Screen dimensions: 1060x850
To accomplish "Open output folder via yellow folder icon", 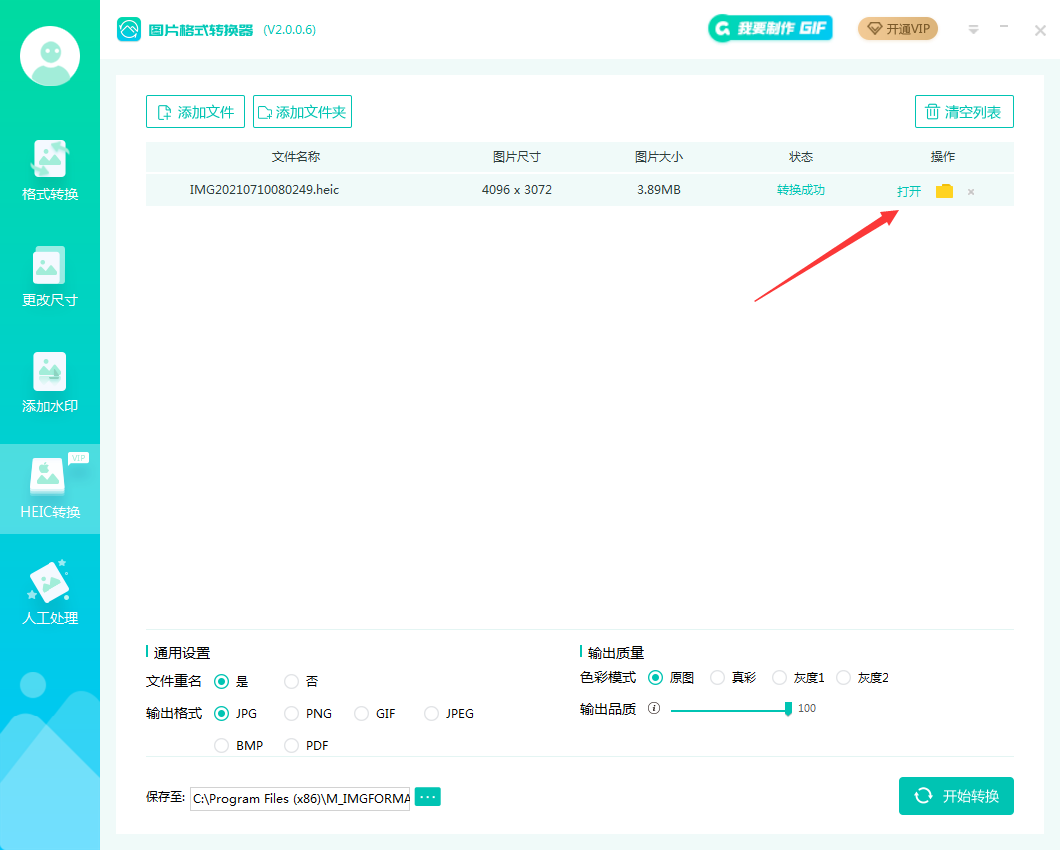I will (x=944, y=191).
